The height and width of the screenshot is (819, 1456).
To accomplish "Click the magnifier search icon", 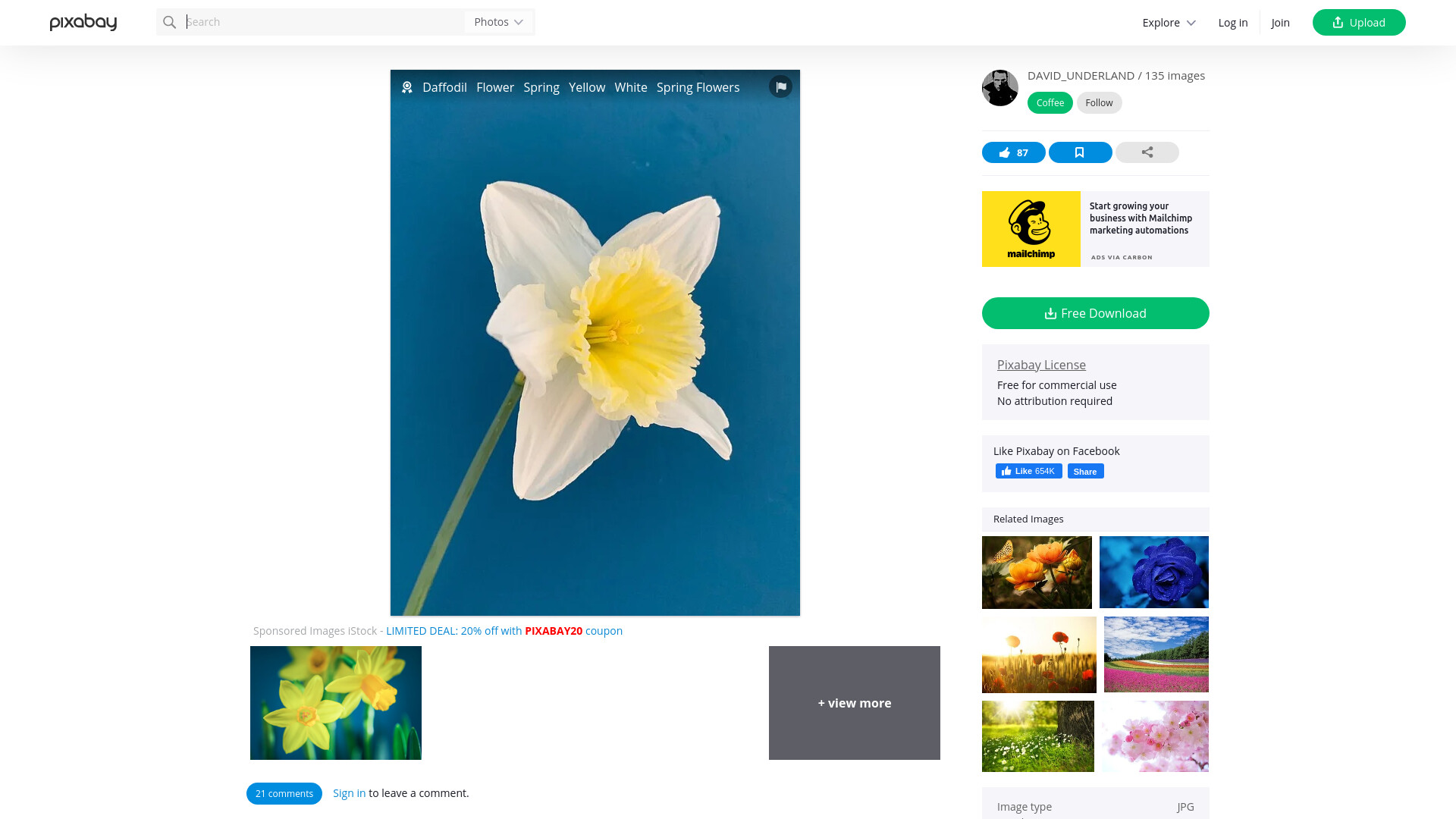I will pos(170,22).
